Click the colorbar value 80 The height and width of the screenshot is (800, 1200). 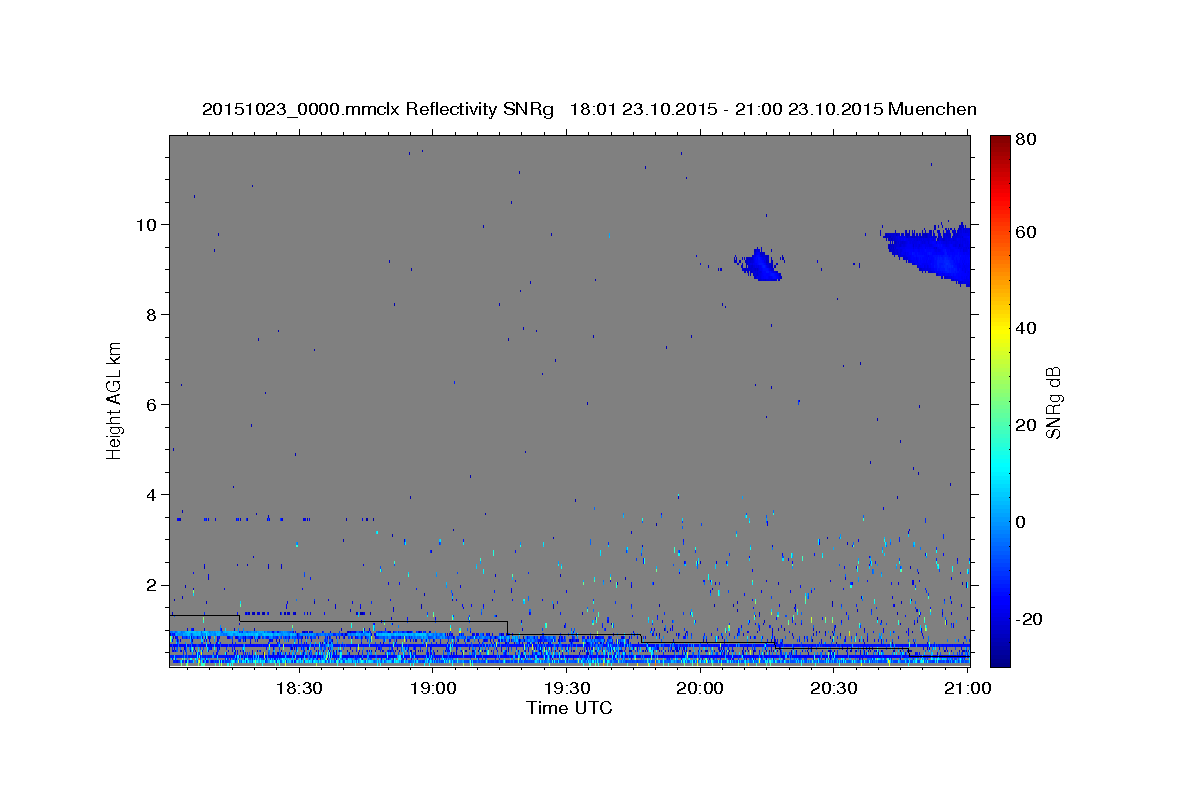pos(1027,140)
